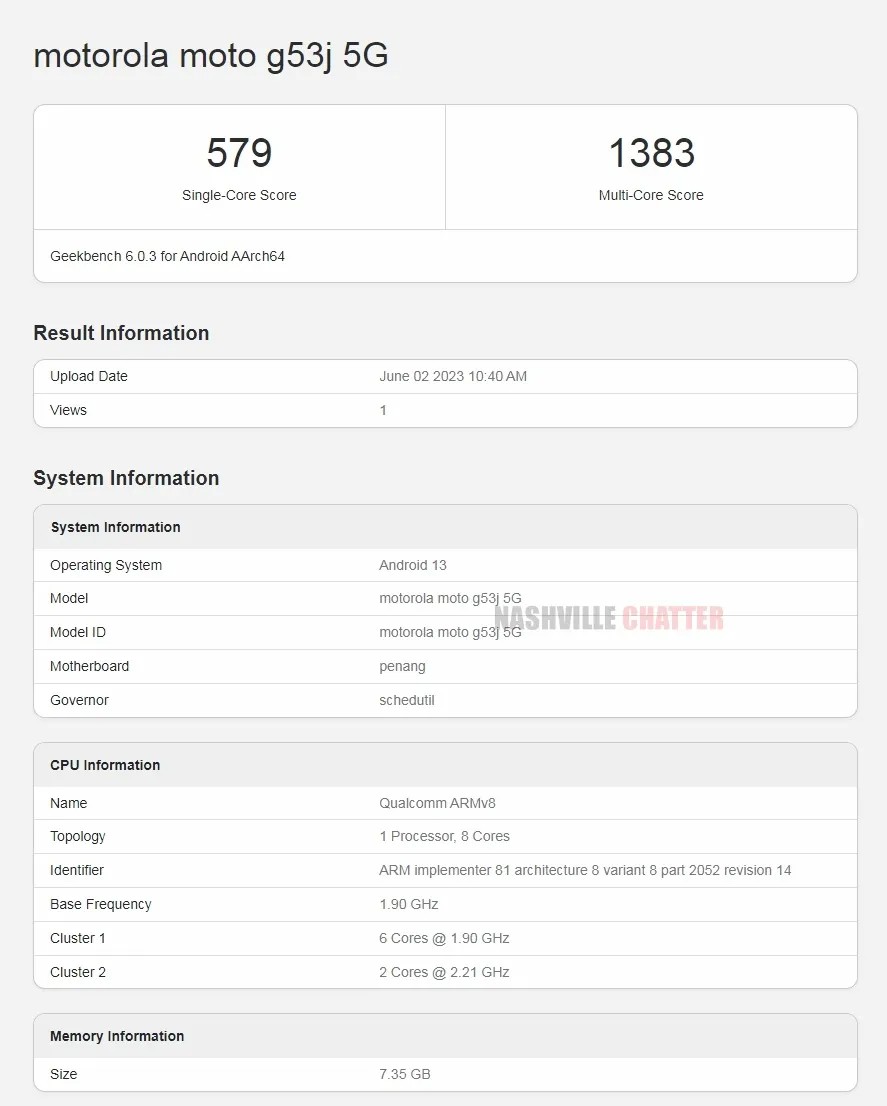
Task: Click the large 'System Information' section heading
Action: [x=126, y=478]
